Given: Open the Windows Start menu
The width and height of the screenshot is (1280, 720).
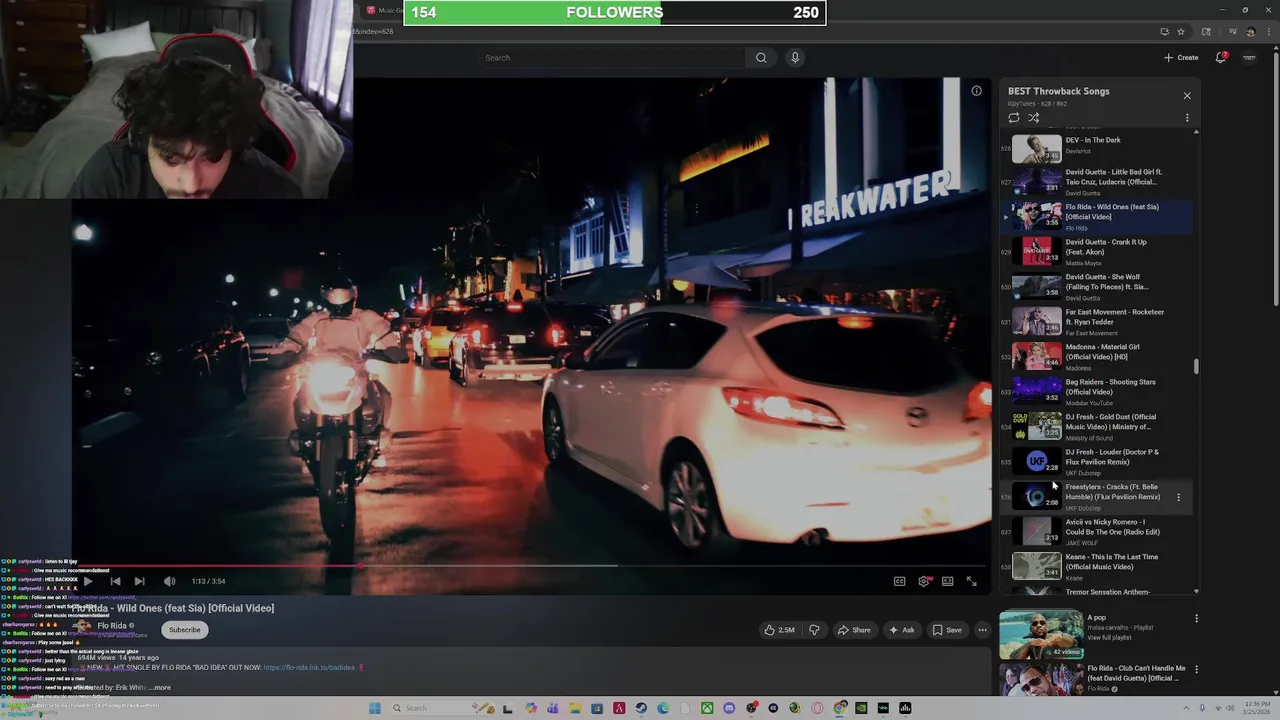Looking at the screenshot, I should pos(374,708).
